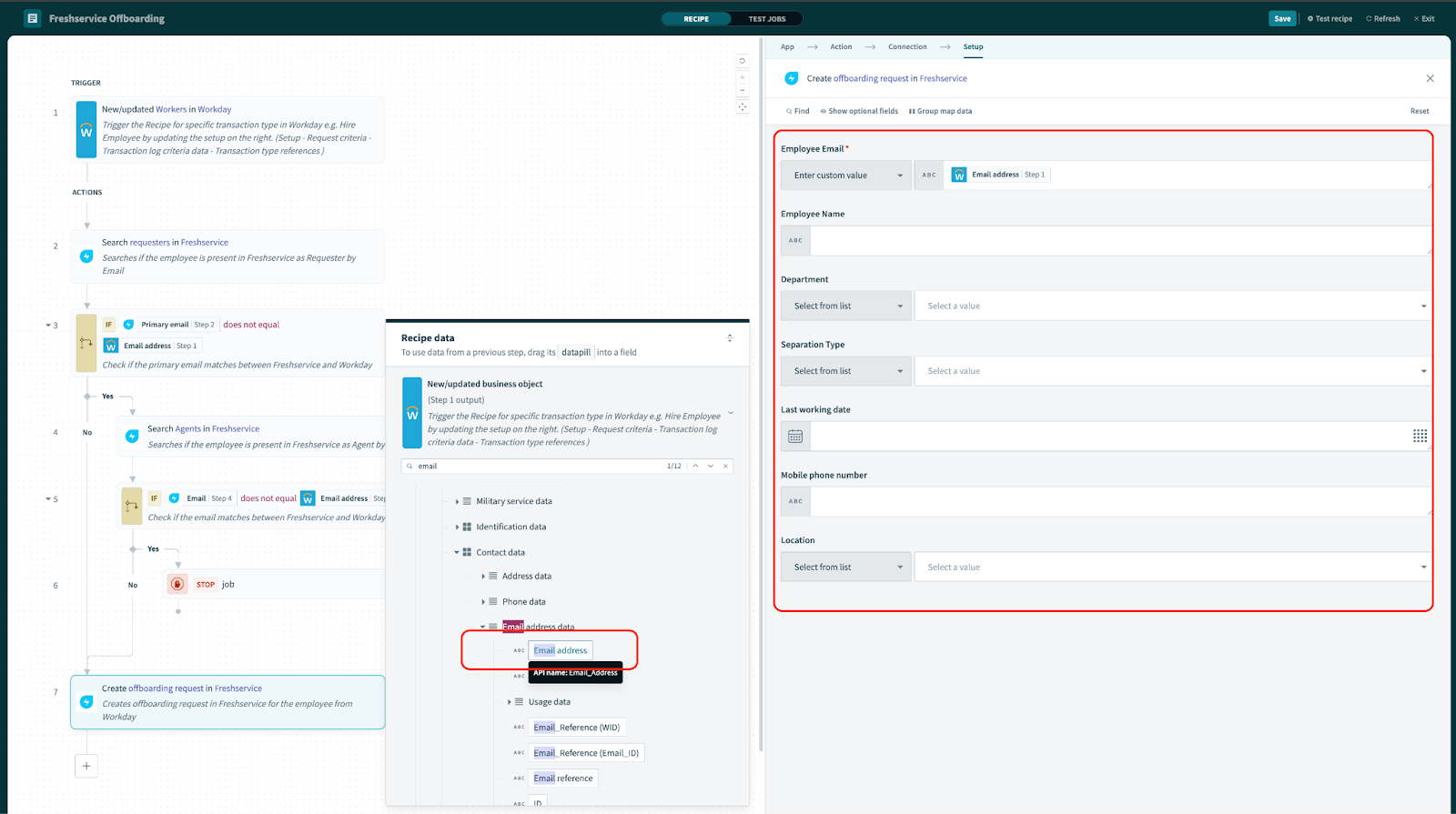Click Workday icon in Recipe data step output
Image resolution: width=1456 pixels, height=814 pixels.
pyautogui.click(x=412, y=413)
